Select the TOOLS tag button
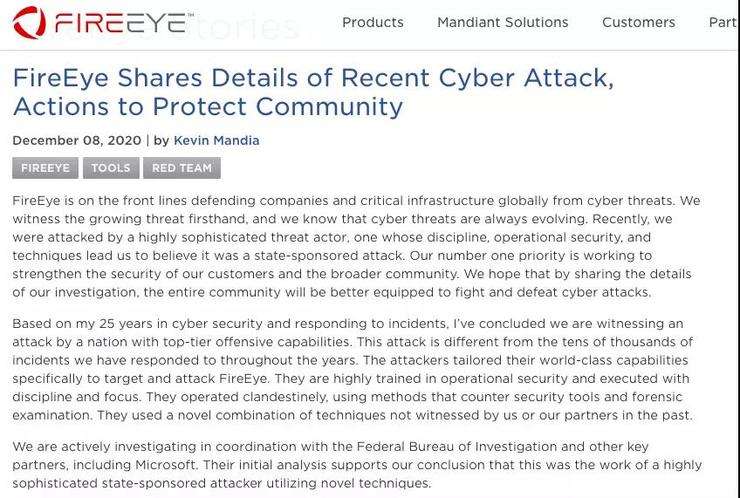 coord(111,168)
